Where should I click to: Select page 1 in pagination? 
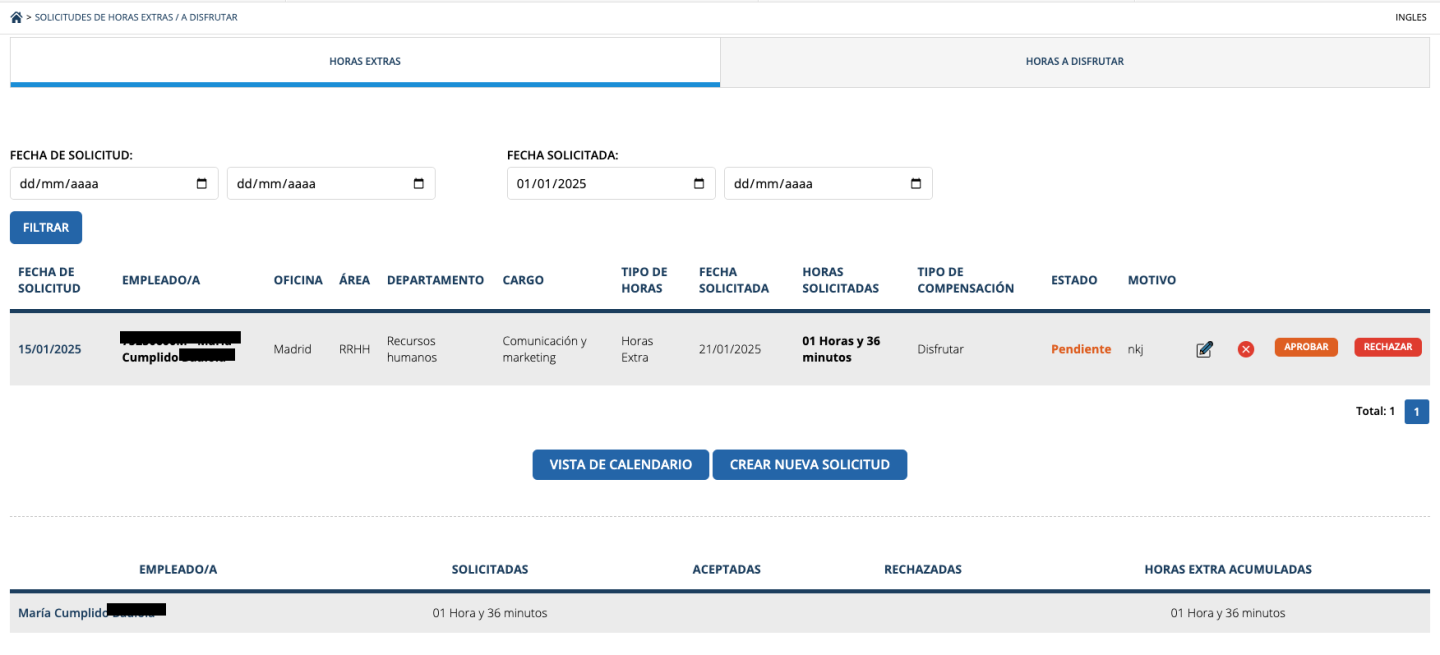[x=1416, y=412]
